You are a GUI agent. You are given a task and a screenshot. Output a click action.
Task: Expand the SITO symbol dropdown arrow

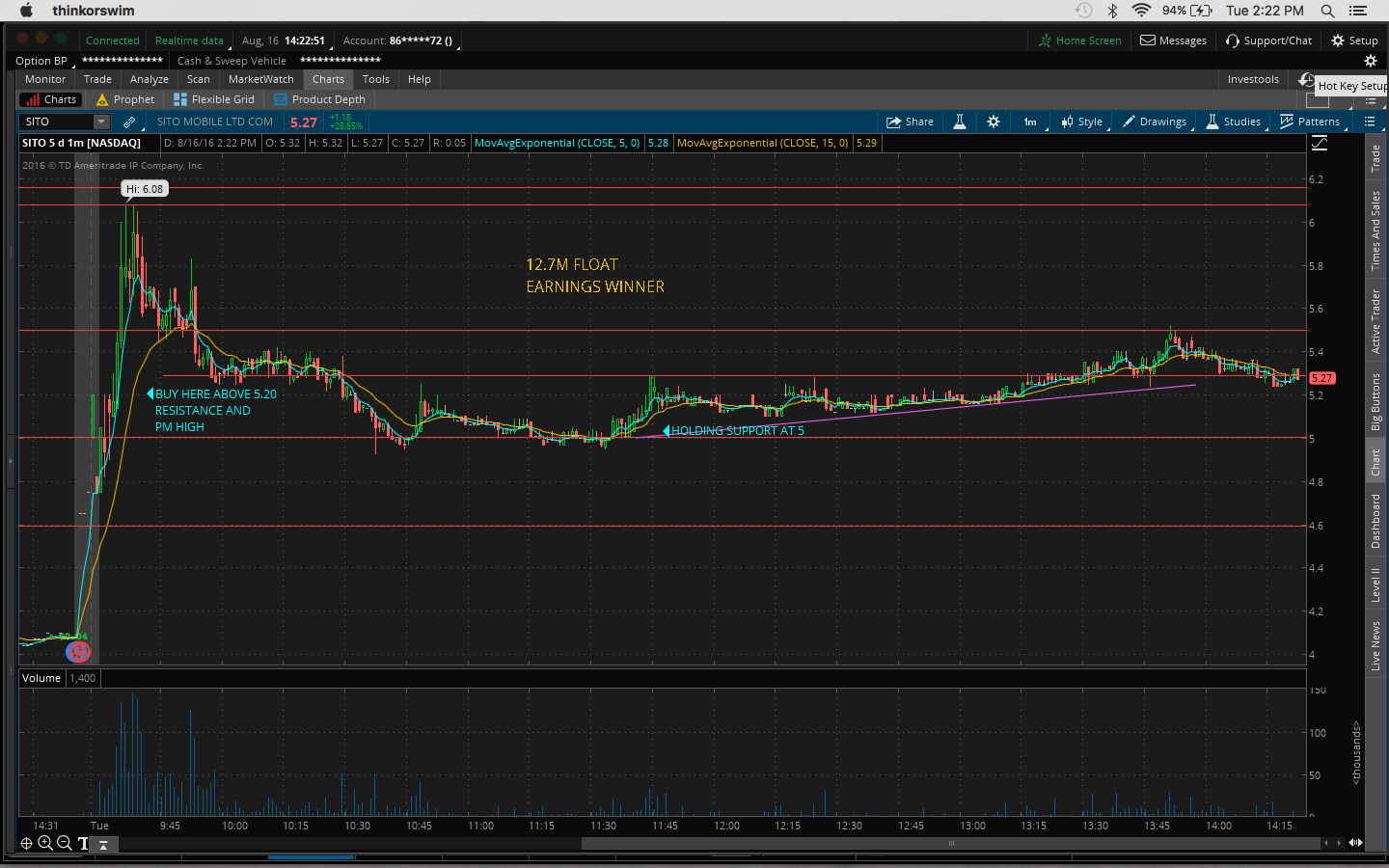tap(100, 122)
